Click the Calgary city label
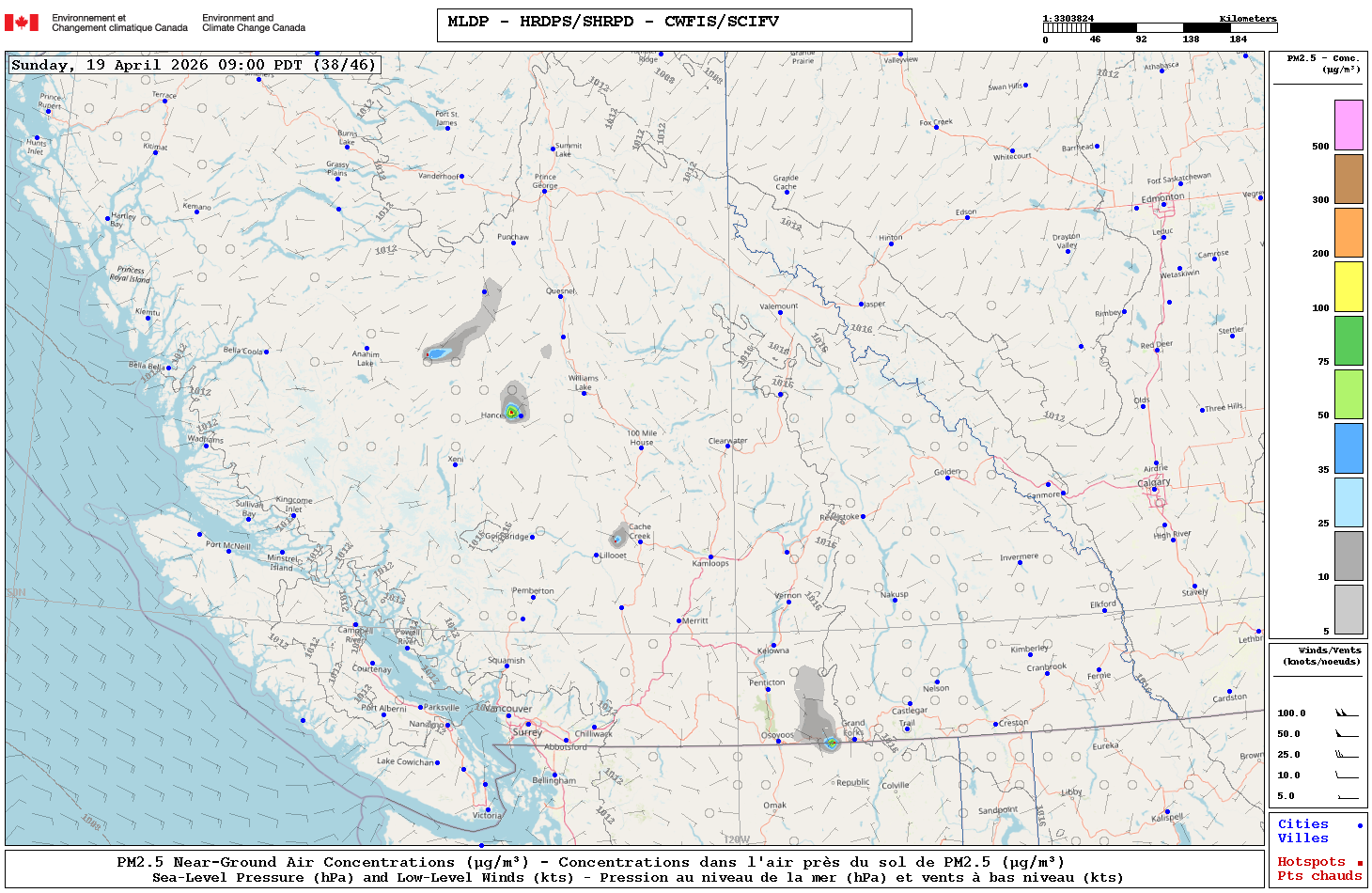1372x893 pixels. pos(1154,482)
